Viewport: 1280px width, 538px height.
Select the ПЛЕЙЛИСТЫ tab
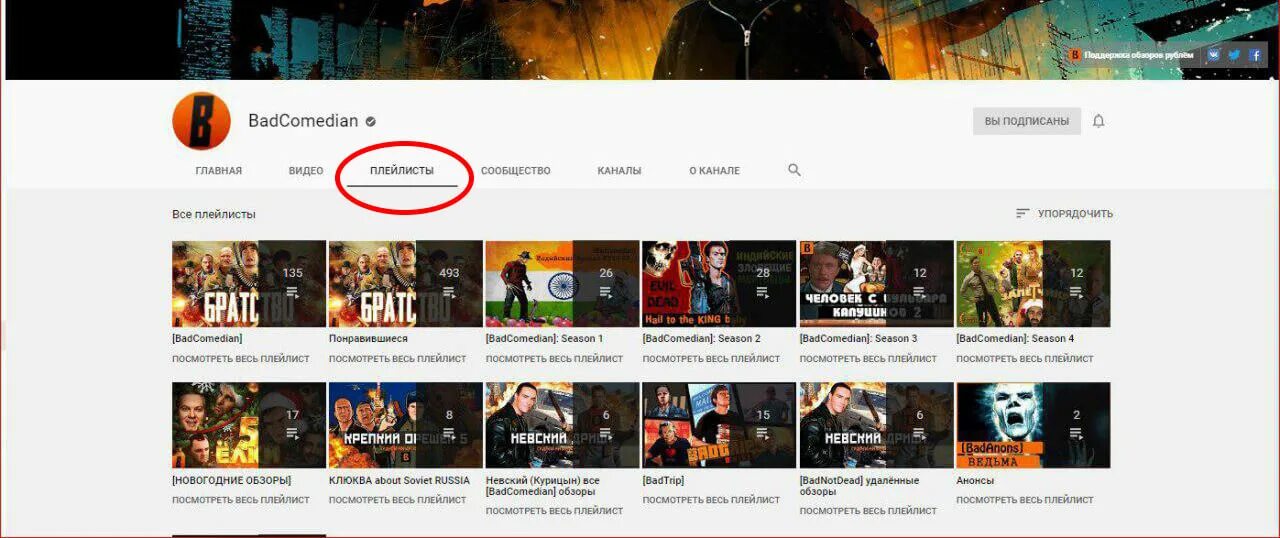pyautogui.click(x=402, y=171)
